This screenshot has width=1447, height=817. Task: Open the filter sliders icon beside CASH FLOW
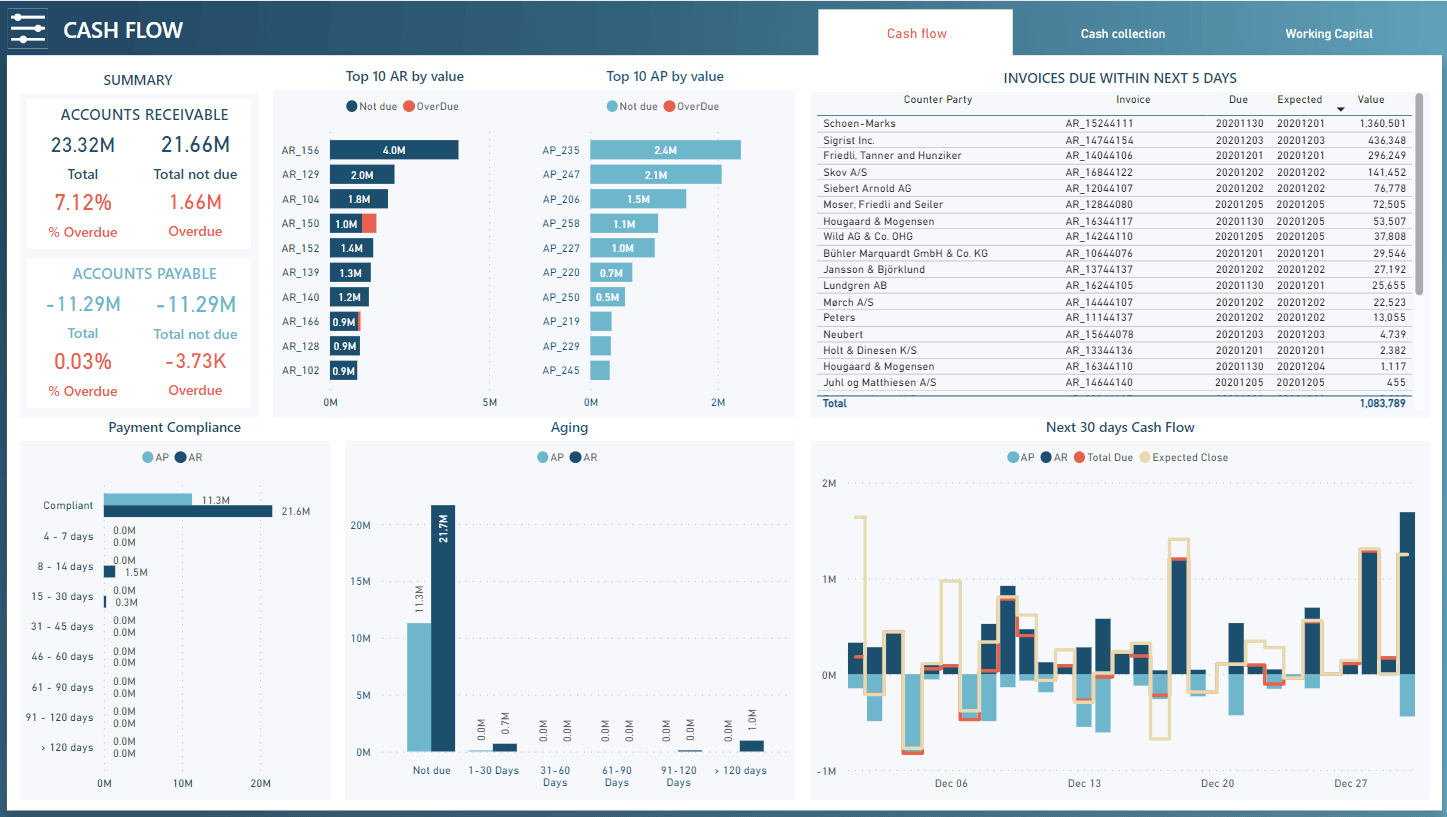[x=28, y=29]
